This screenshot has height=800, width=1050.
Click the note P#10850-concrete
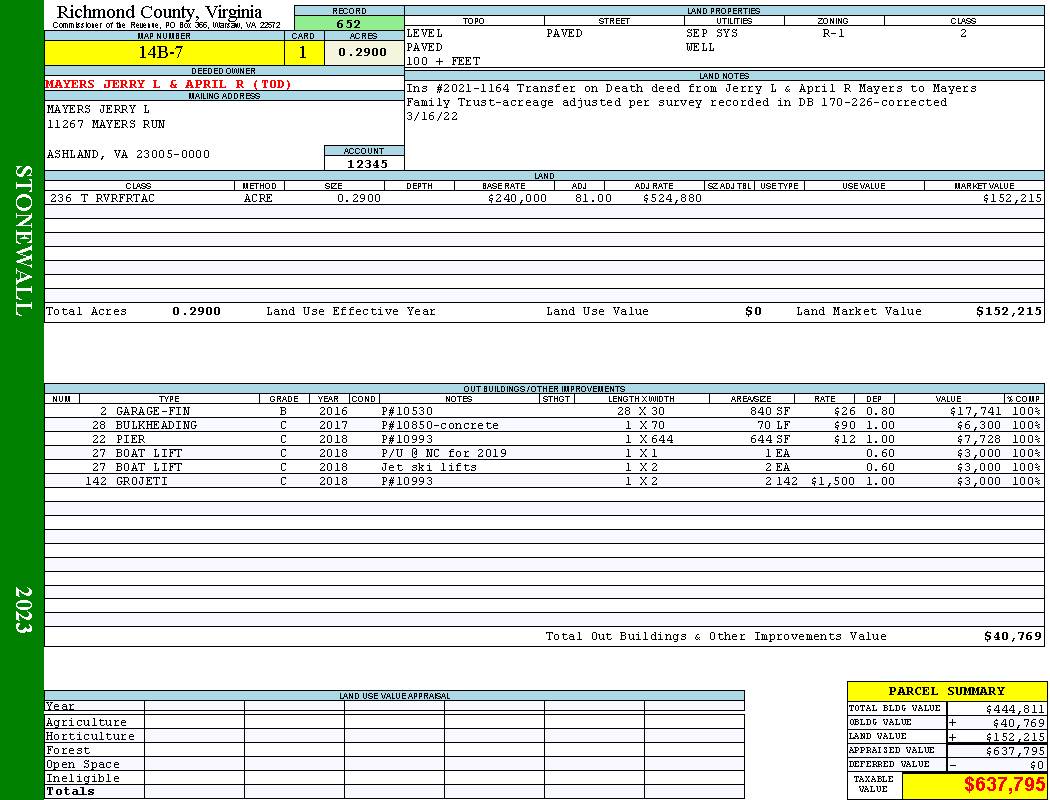[440, 425]
